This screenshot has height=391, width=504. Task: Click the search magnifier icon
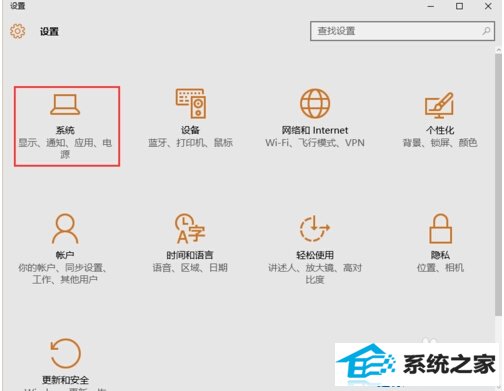click(486, 31)
